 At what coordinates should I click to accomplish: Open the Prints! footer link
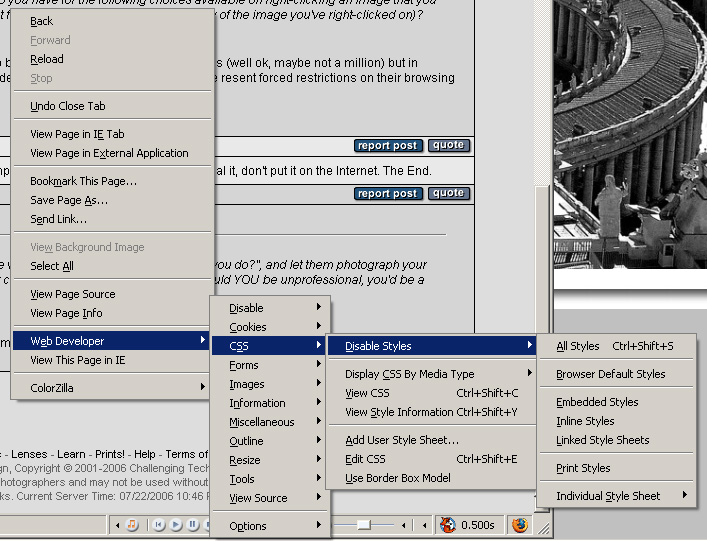(x=110, y=454)
